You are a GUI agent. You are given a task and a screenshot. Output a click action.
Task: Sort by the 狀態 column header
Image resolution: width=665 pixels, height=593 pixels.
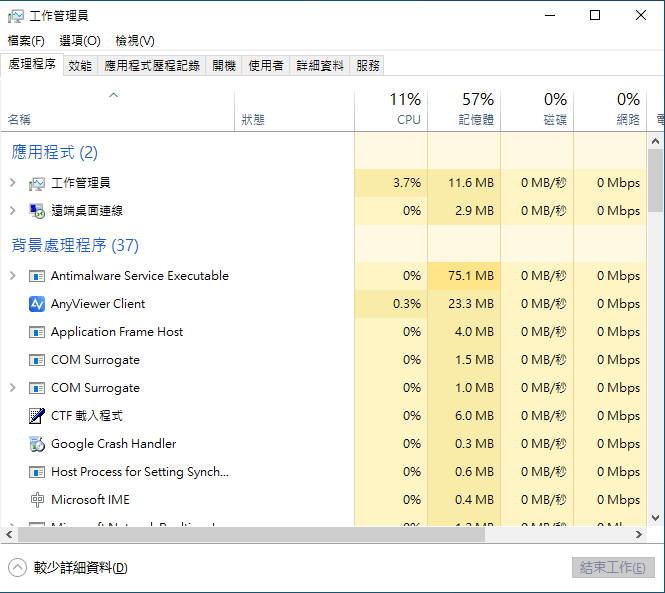pyautogui.click(x=294, y=111)
